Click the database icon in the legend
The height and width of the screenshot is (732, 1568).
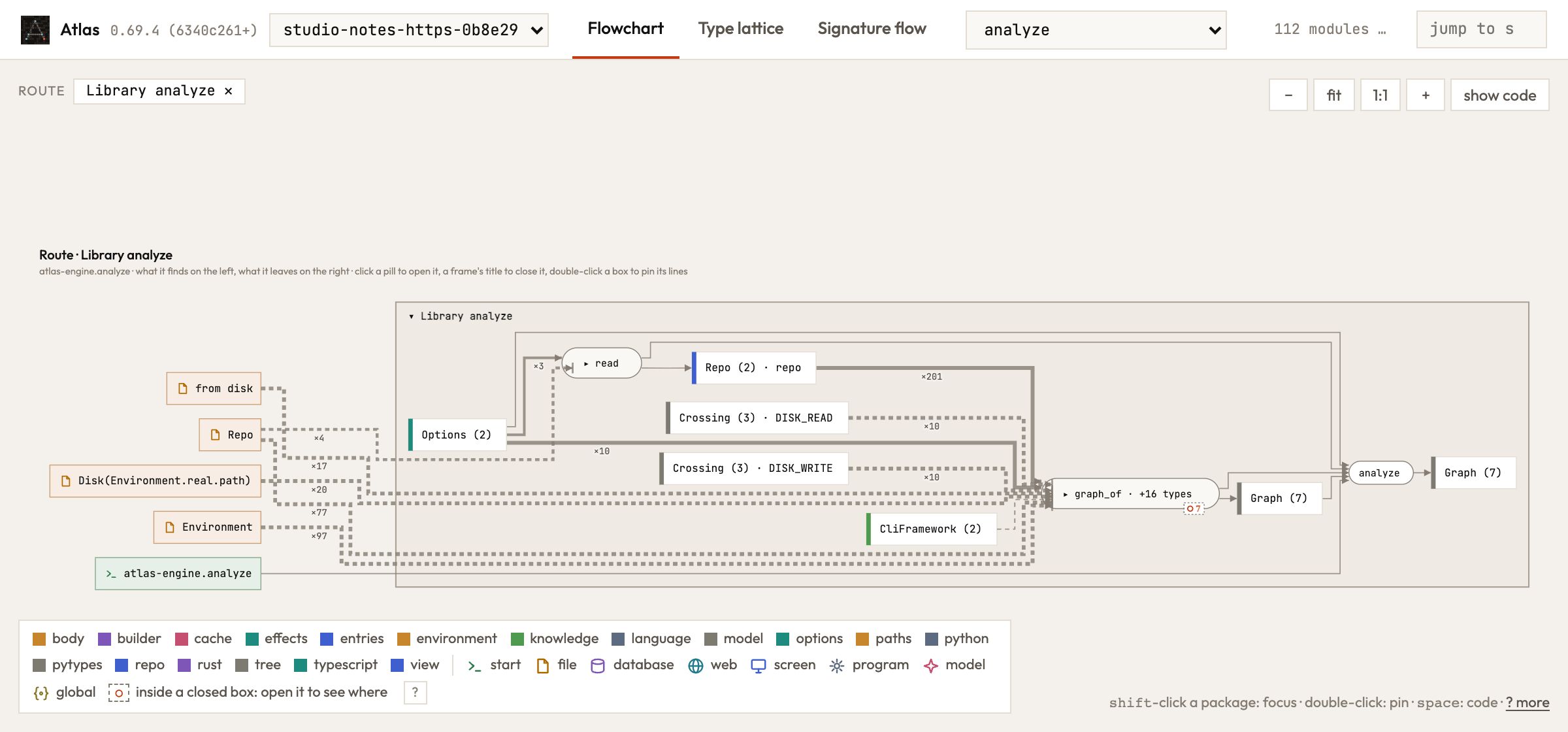click(598, 665)
